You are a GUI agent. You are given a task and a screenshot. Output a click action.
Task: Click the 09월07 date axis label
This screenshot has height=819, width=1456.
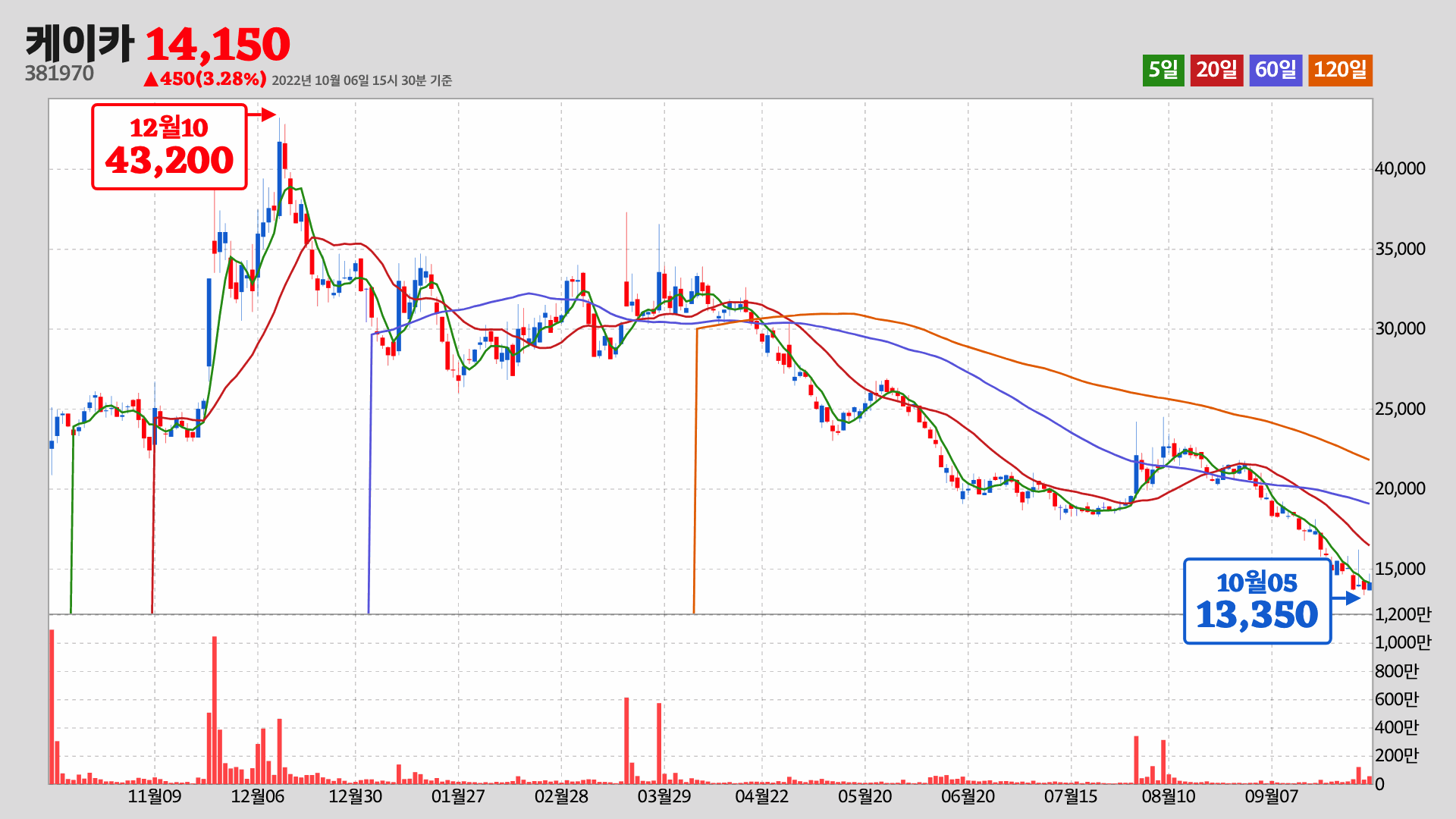(1272, 796)
